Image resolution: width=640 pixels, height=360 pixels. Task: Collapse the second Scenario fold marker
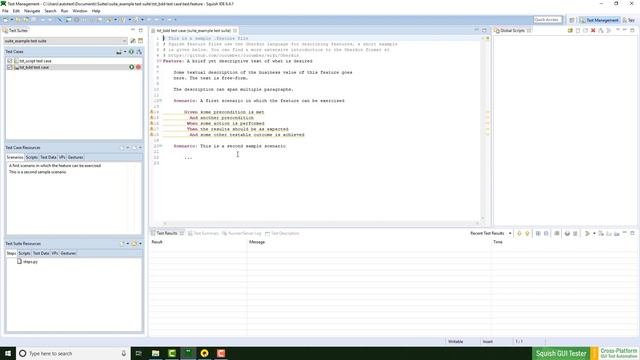coord(160,146)
